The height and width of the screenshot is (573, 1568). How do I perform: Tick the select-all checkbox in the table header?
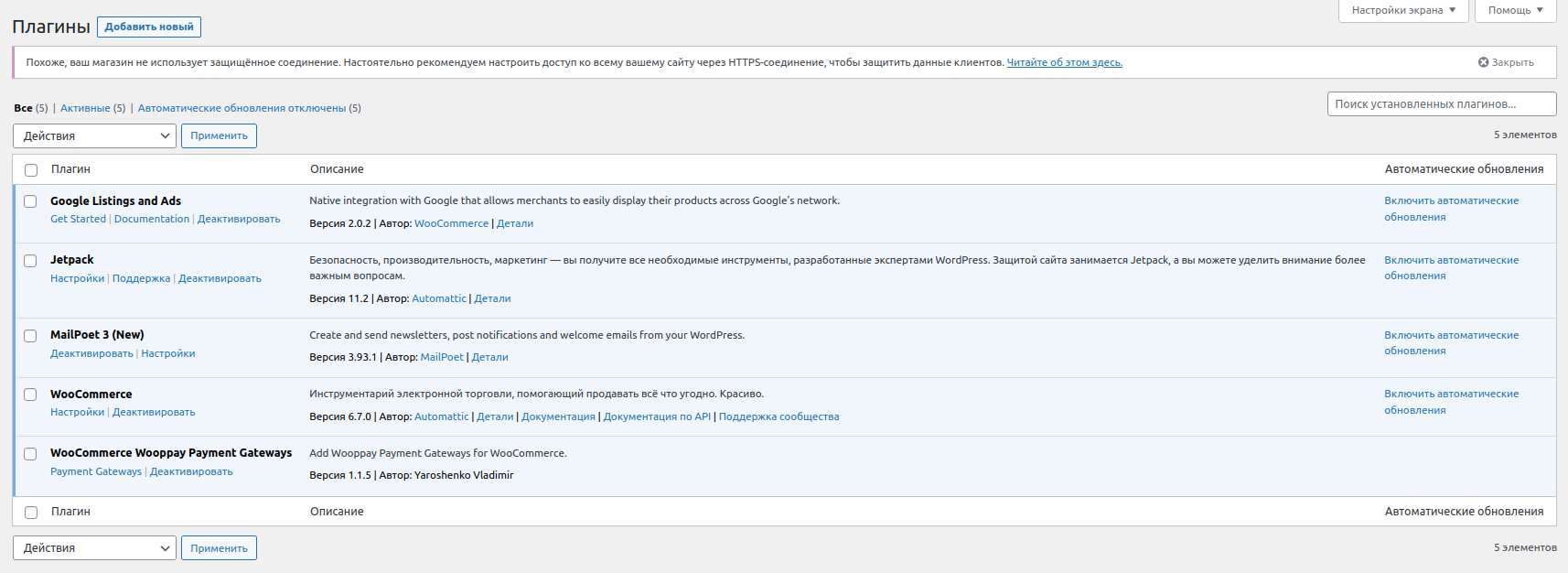[31, 170]
